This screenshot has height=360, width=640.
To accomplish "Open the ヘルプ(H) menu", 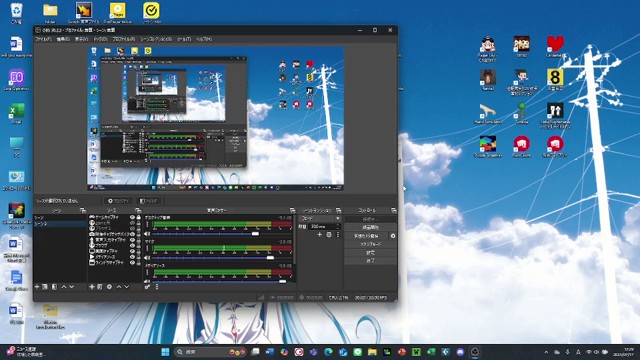I will click(x=204, y=39).
